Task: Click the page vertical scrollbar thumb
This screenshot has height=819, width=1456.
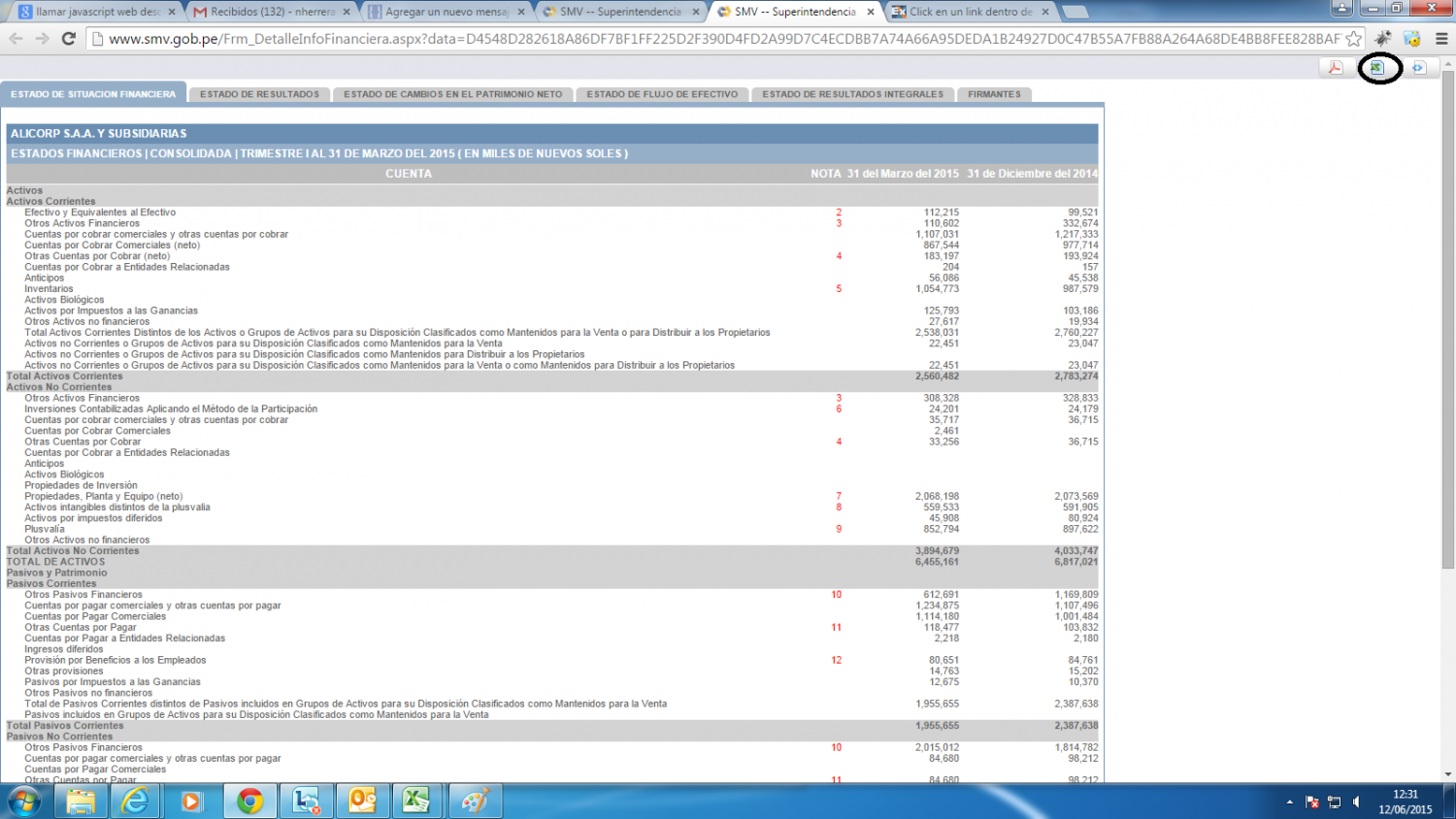Action: (x=1448, y=320)
